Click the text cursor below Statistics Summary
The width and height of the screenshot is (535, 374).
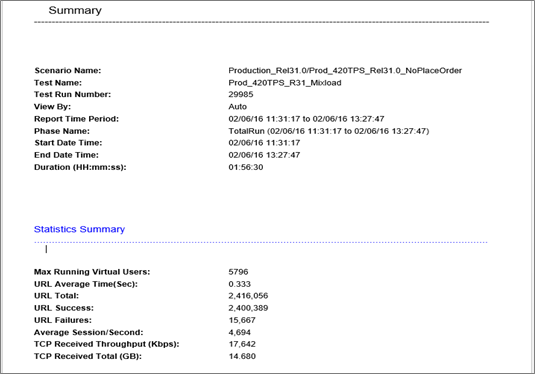tap(46, 249)
